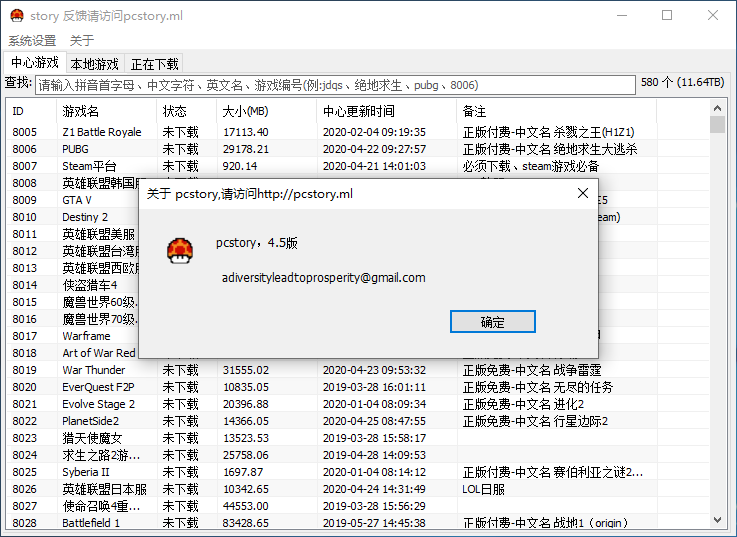Click ID 8024 cell
The height and width of the screenshot is (537, 737).
24,455
